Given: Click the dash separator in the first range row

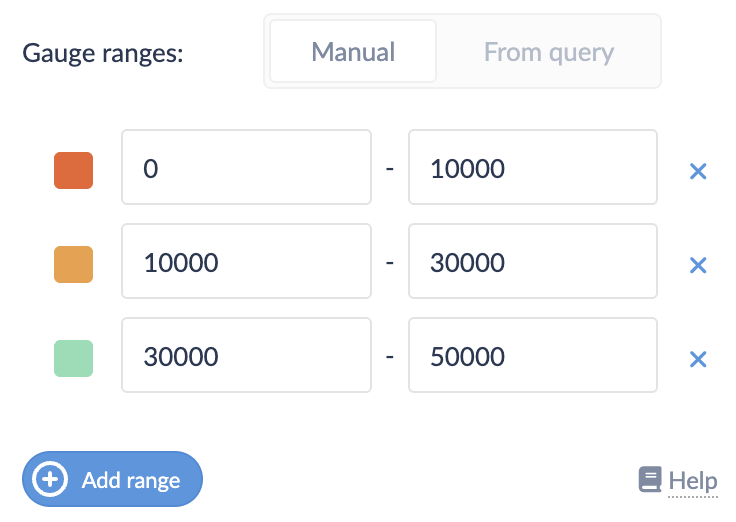Looking at the screenshot, I should 390,168.
